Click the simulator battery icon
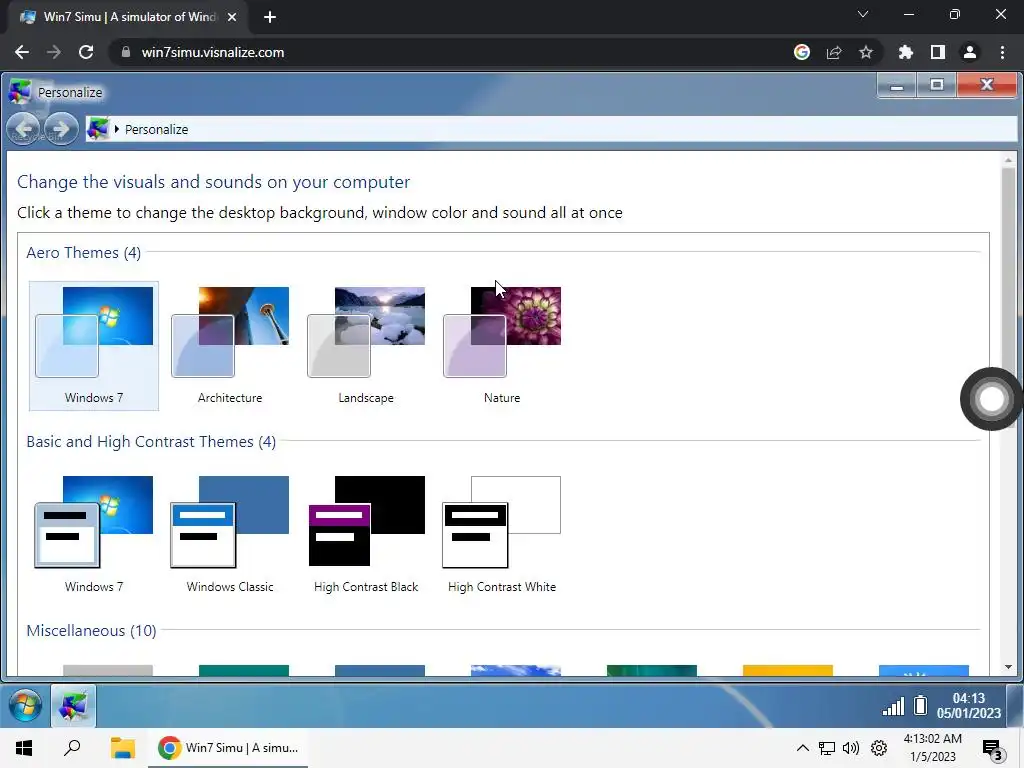The image size is (1024, 768). (x=921, y=705)
